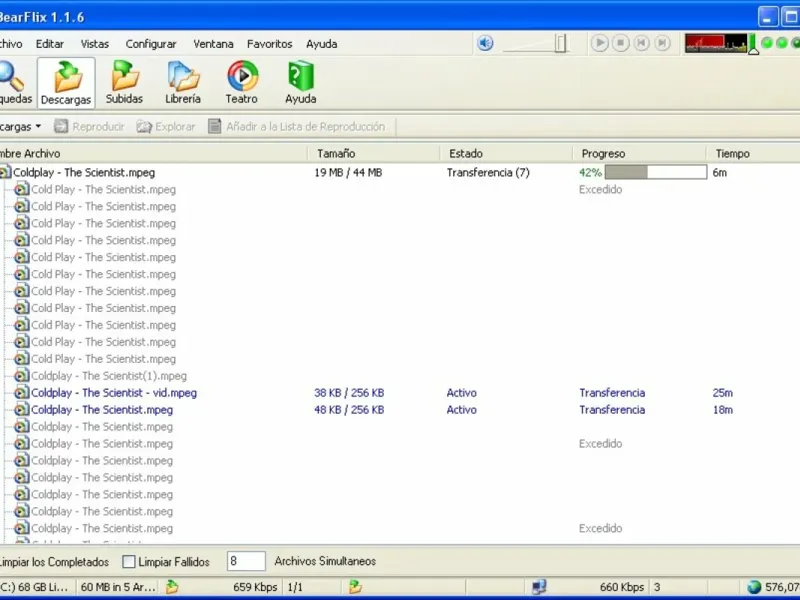The width and height of the screenshot is (800, 600).
Task: Open the Ventana menu
Action: pyautogui.click(x=213, y=44)
